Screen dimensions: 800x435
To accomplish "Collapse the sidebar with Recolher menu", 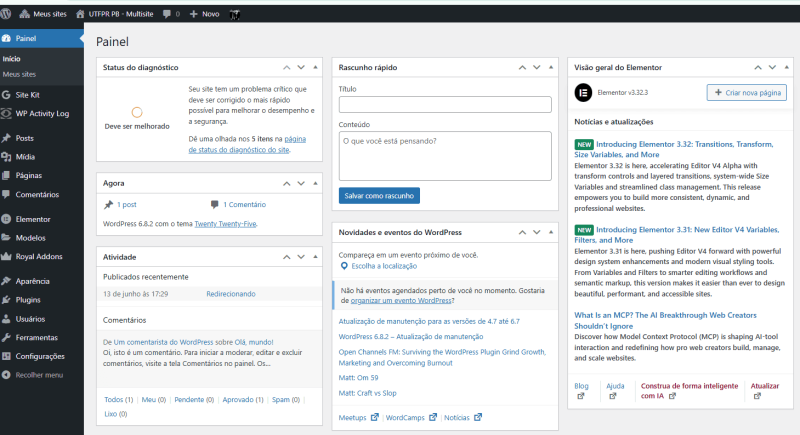I will point(38,375).
